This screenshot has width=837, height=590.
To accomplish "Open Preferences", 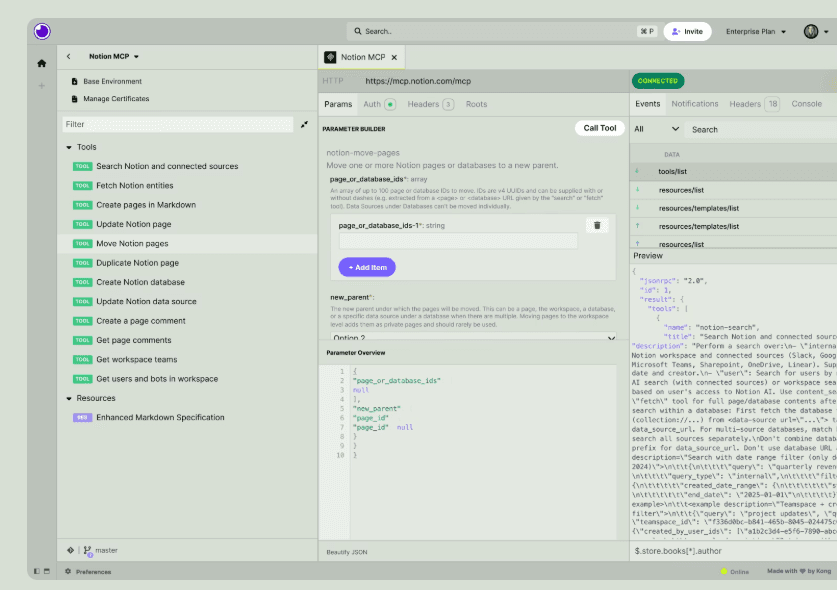I will pos(88,572).
